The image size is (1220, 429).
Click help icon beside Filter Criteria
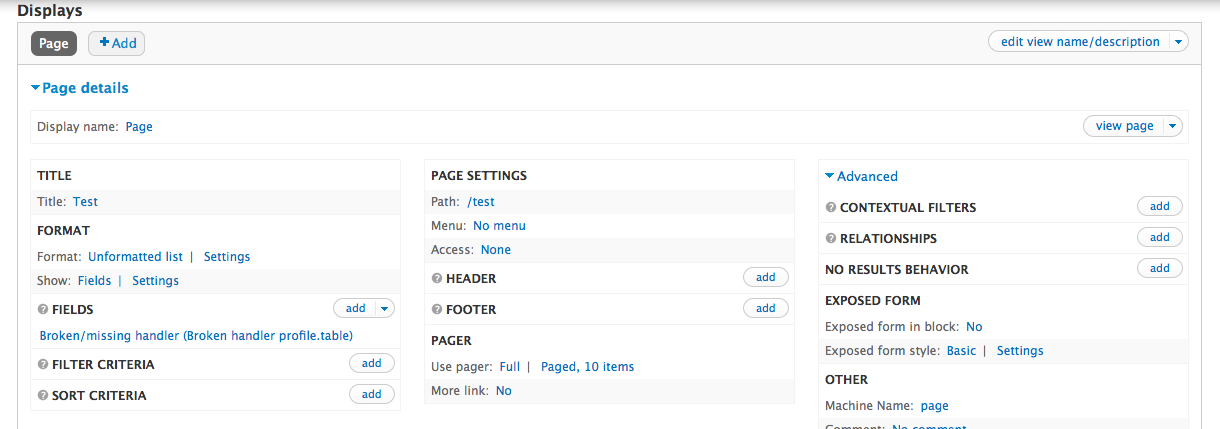click(43, 365)
